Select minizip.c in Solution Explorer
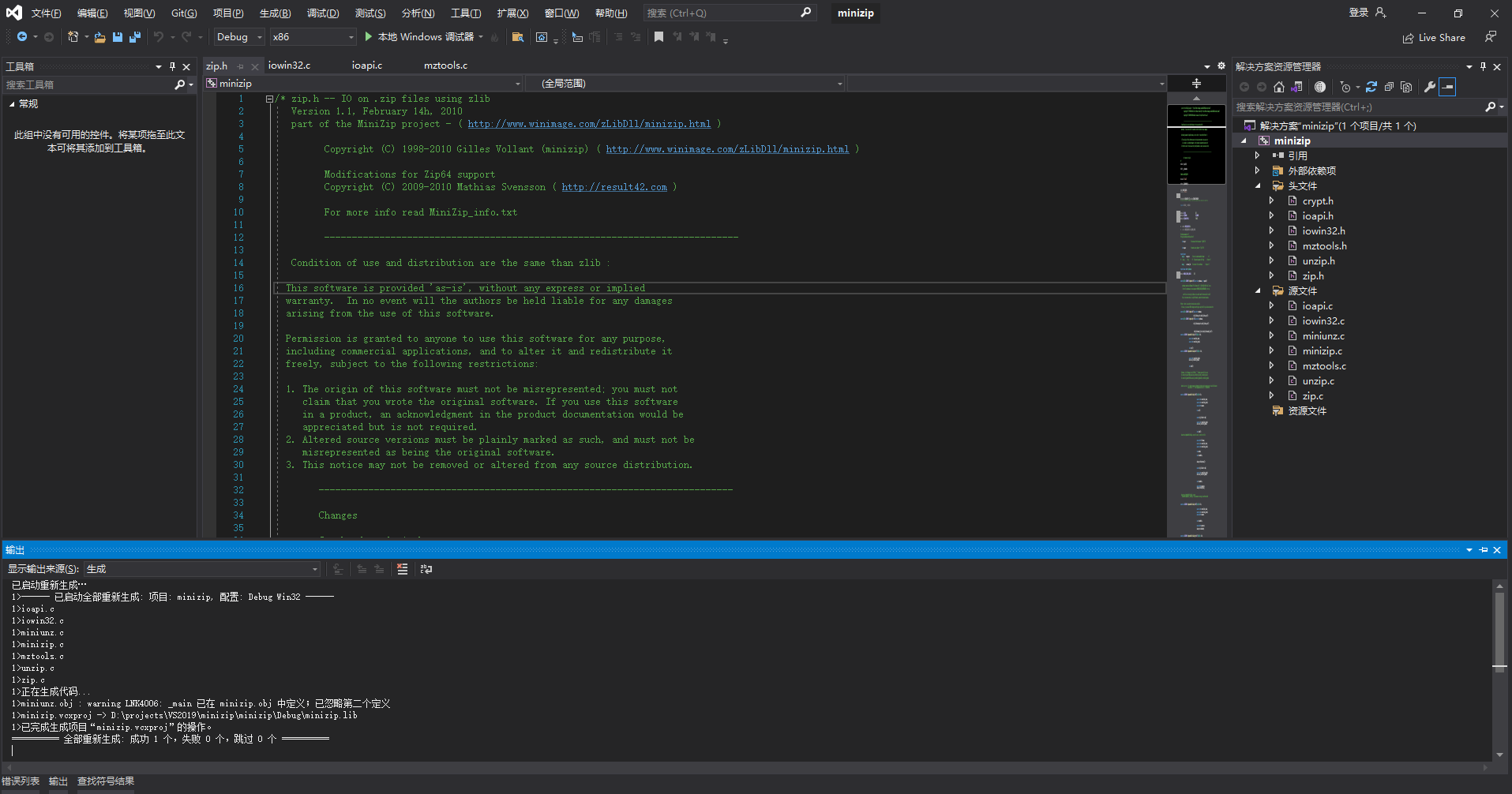Viewport: 1512px width, 794px height. coord(1322,351)
